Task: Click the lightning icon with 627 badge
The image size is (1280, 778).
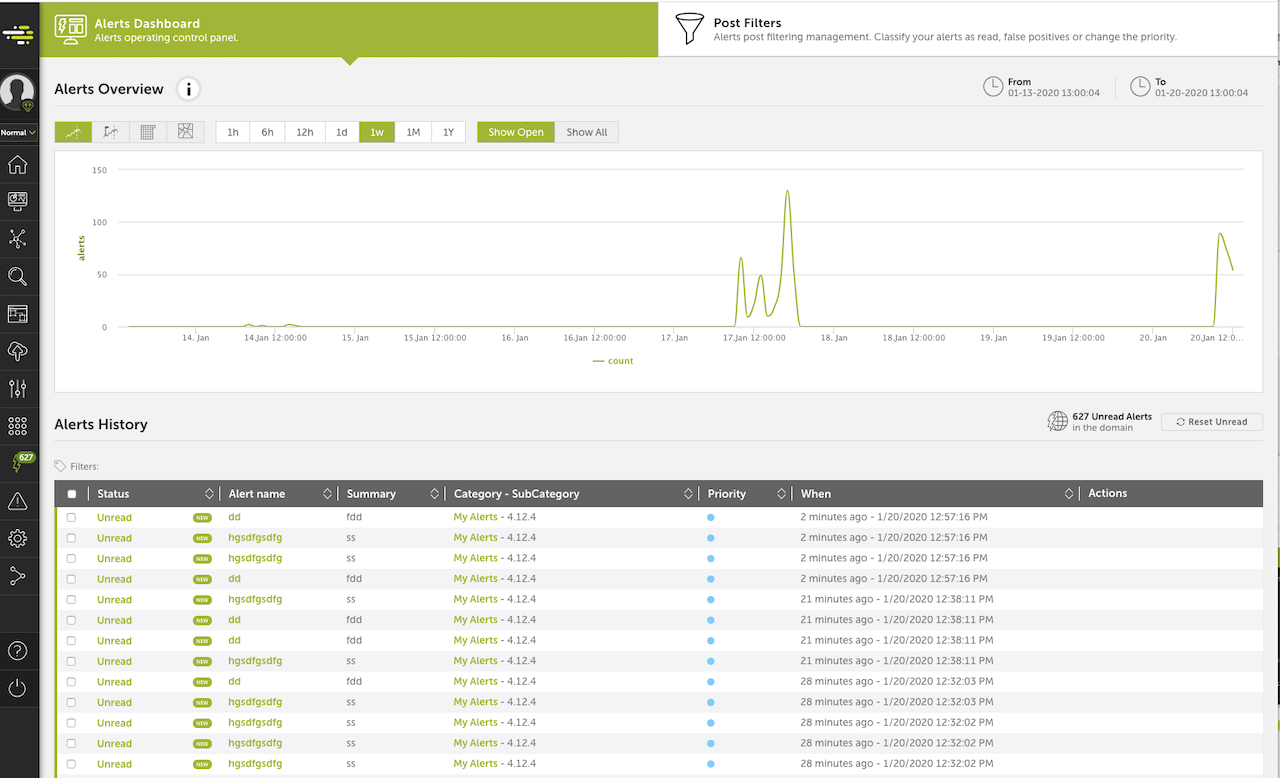Action: tap(18, 462)
